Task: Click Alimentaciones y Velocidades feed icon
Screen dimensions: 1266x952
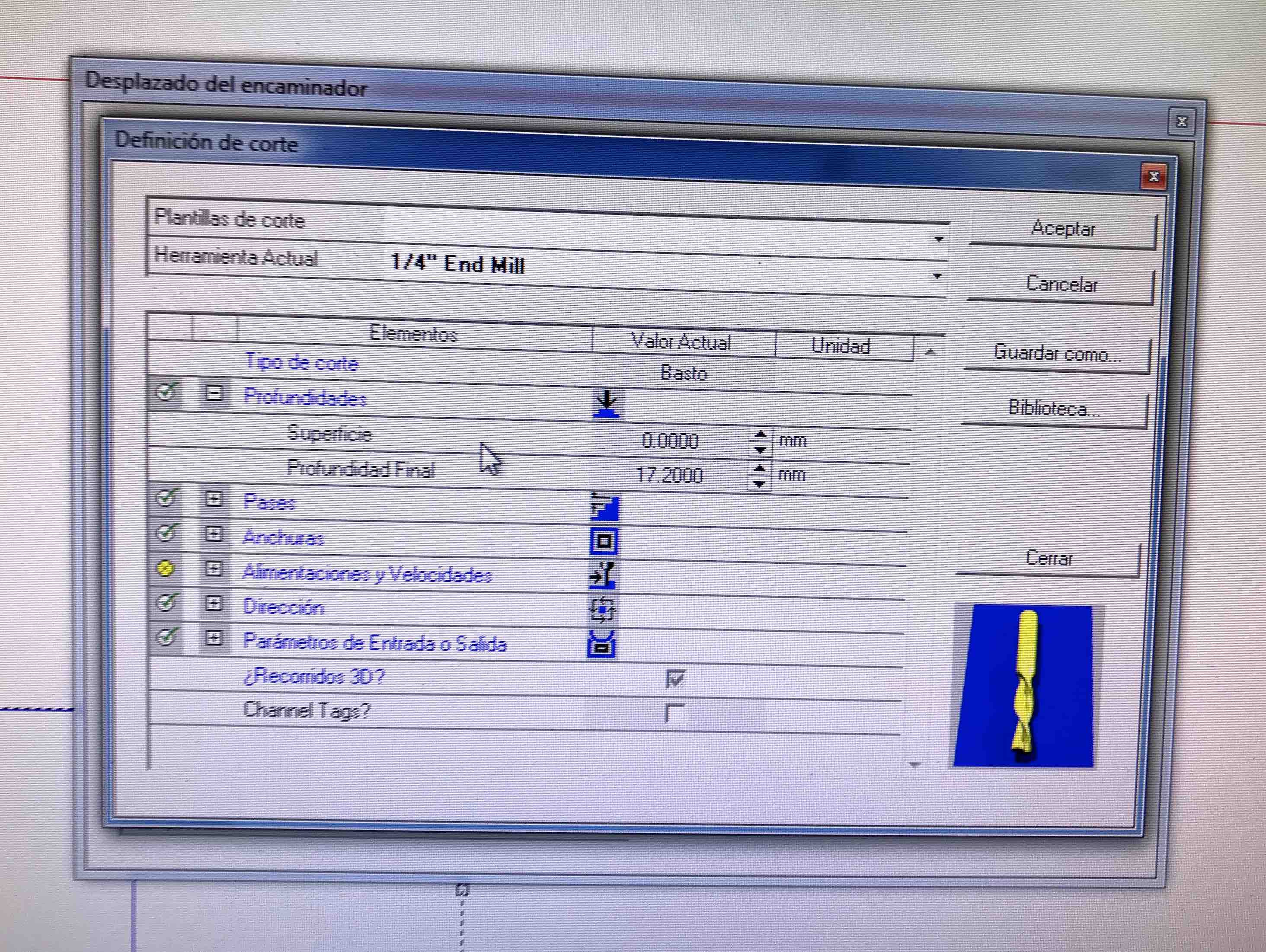Action: pyautogui.click(x=603, y=575)
